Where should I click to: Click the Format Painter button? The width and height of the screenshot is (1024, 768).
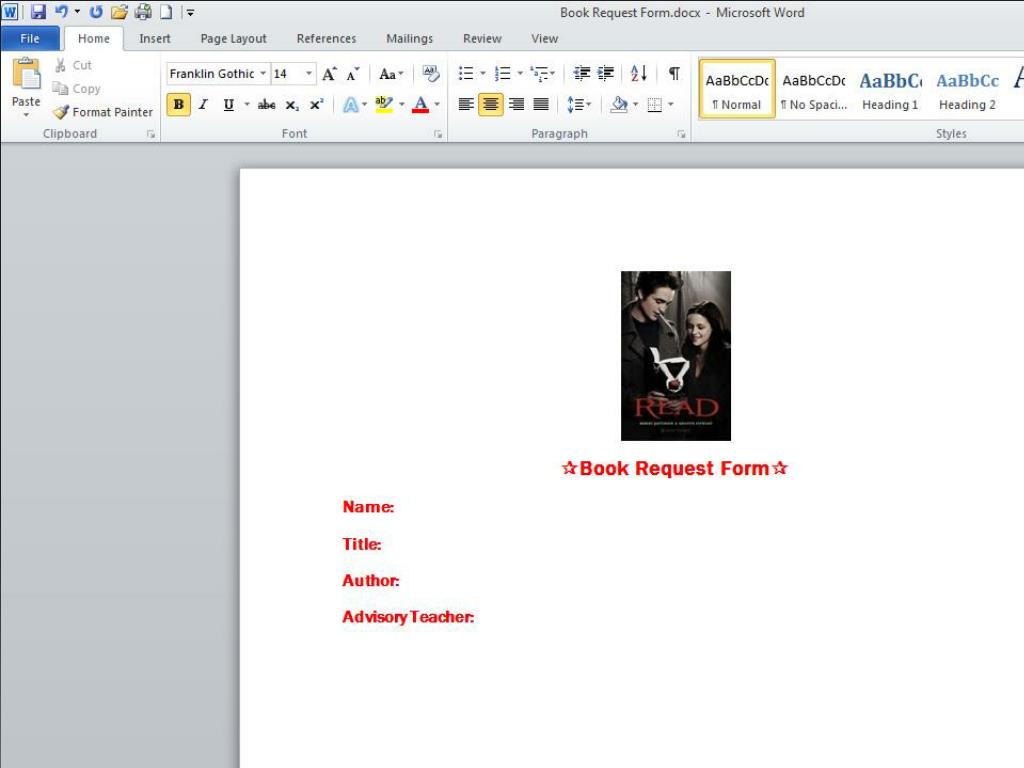click(103, 112)
